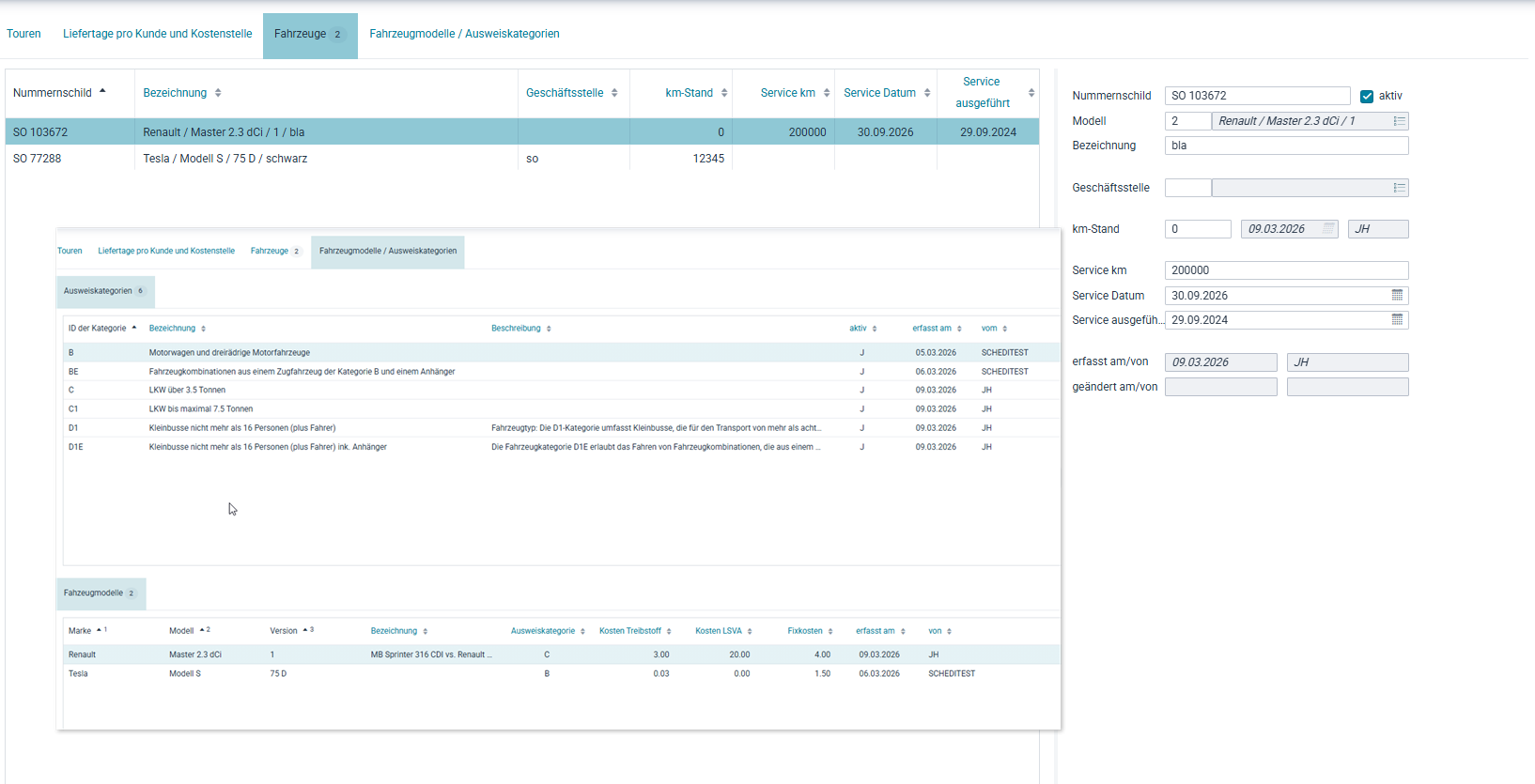Open Liefertage pro Kunde und Kostenstelle
1535x784 pixels.
158,34
